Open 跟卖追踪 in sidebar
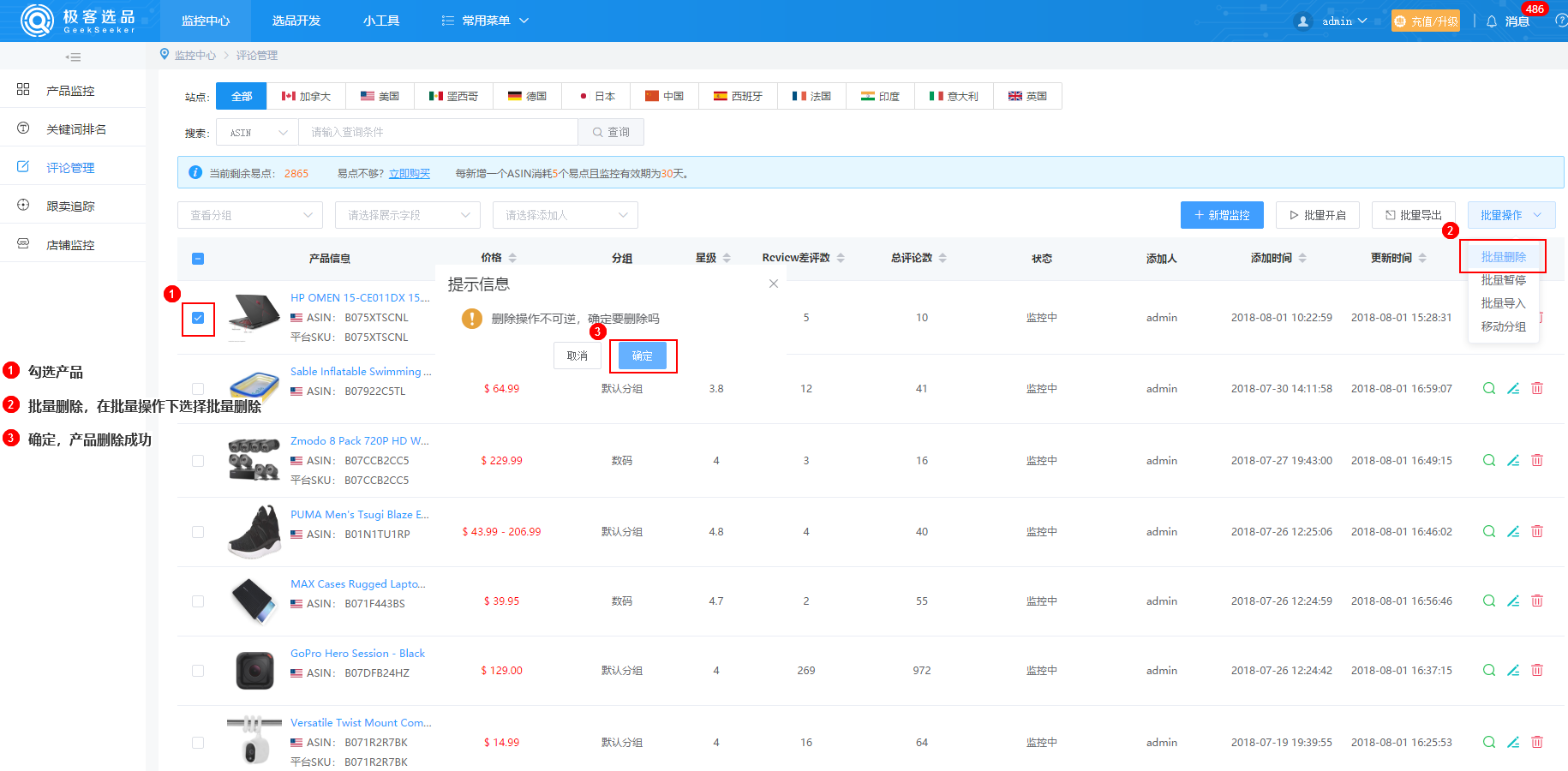This screenshot has width=1568, height=771. [73, 206]
